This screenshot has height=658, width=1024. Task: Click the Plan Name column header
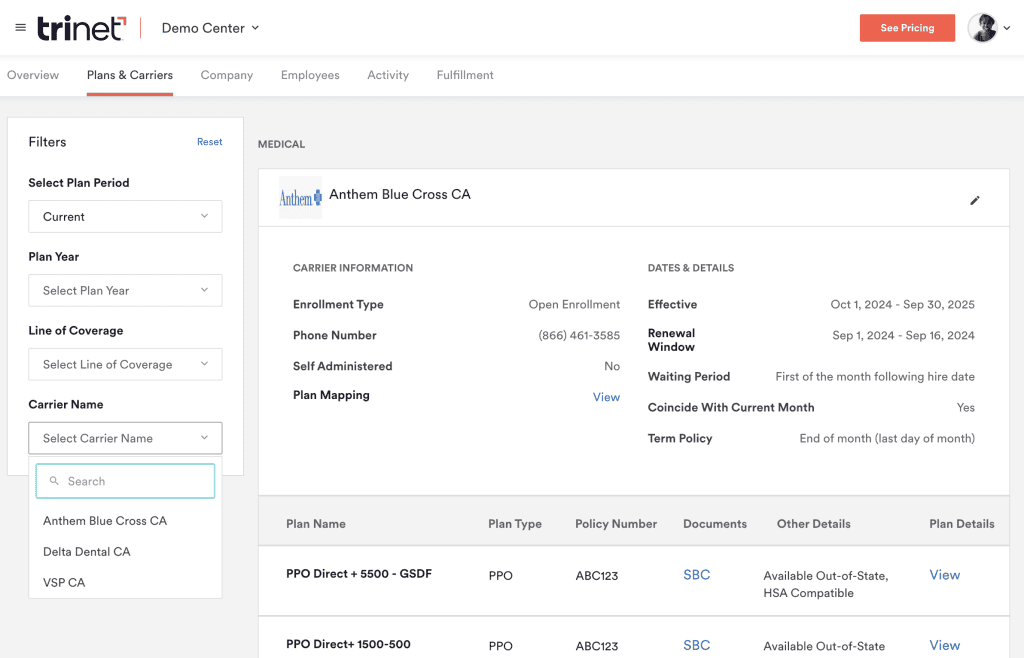316,524
